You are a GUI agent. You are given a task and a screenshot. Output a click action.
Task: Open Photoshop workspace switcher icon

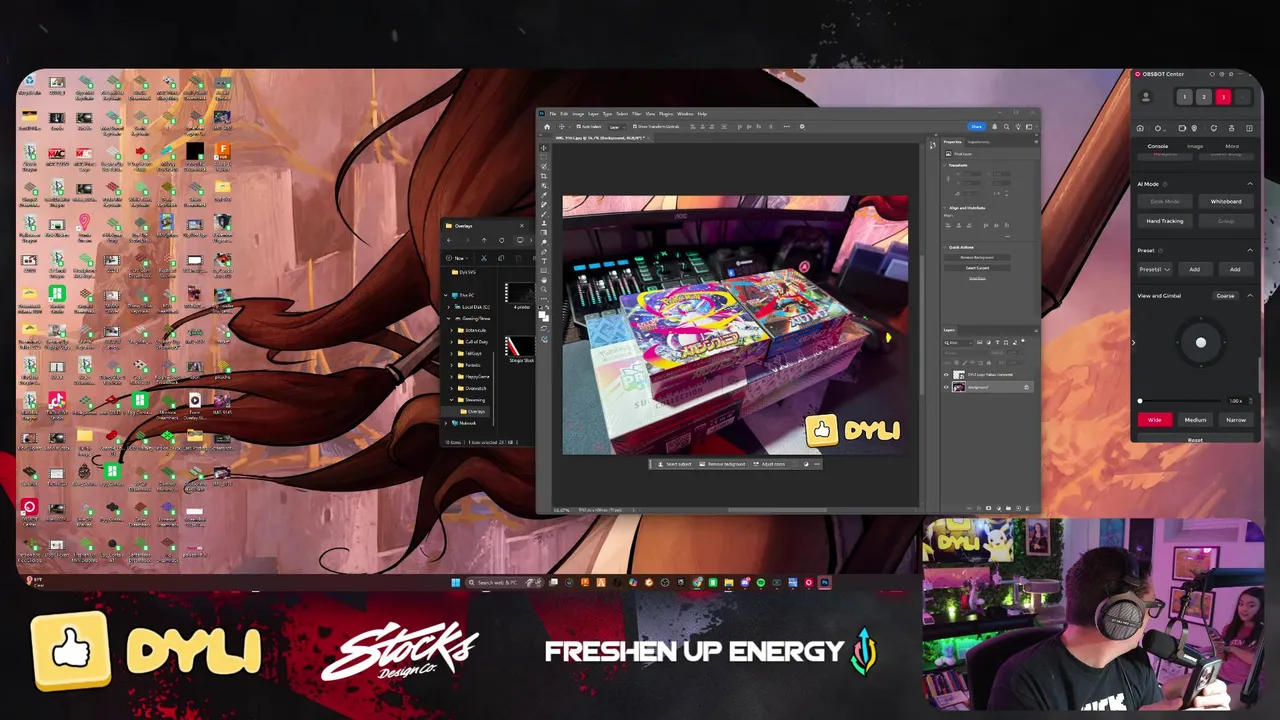pyautogui.click(x=1029, y=127)
